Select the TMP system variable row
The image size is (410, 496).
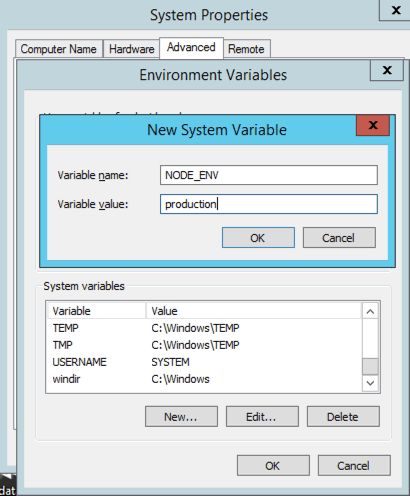[x=204, y=345]
